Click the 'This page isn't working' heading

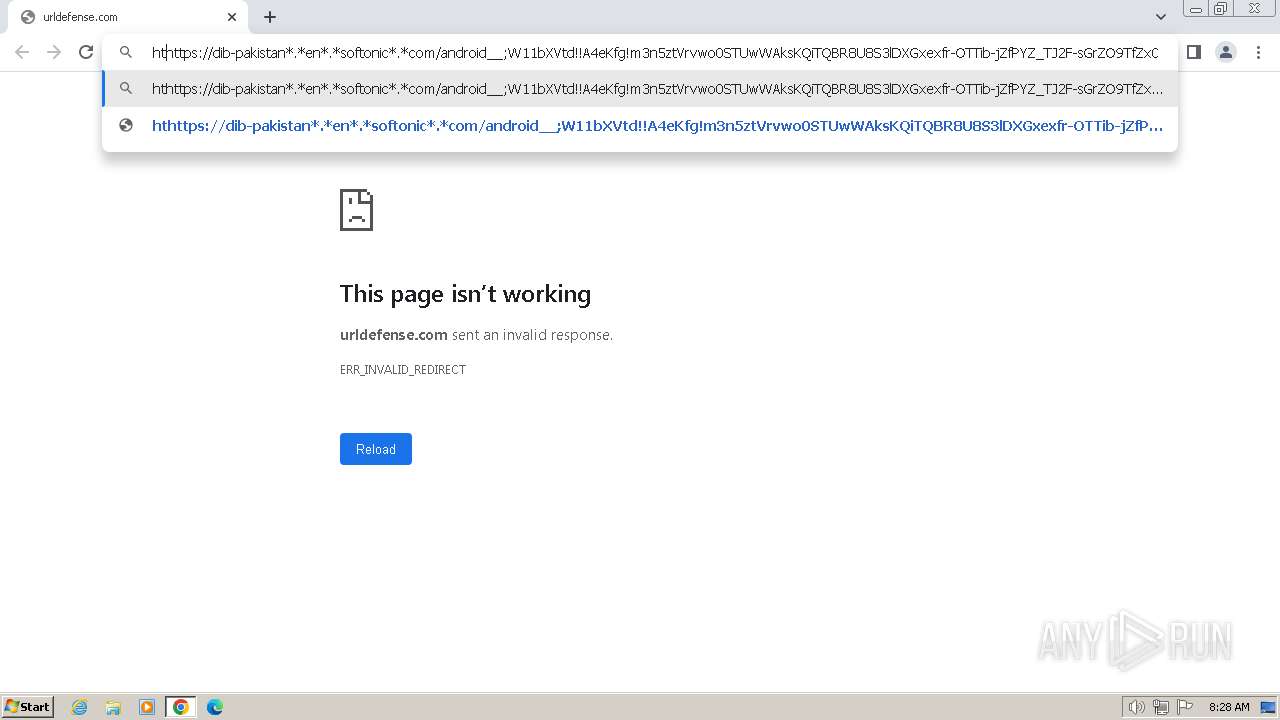465,294
